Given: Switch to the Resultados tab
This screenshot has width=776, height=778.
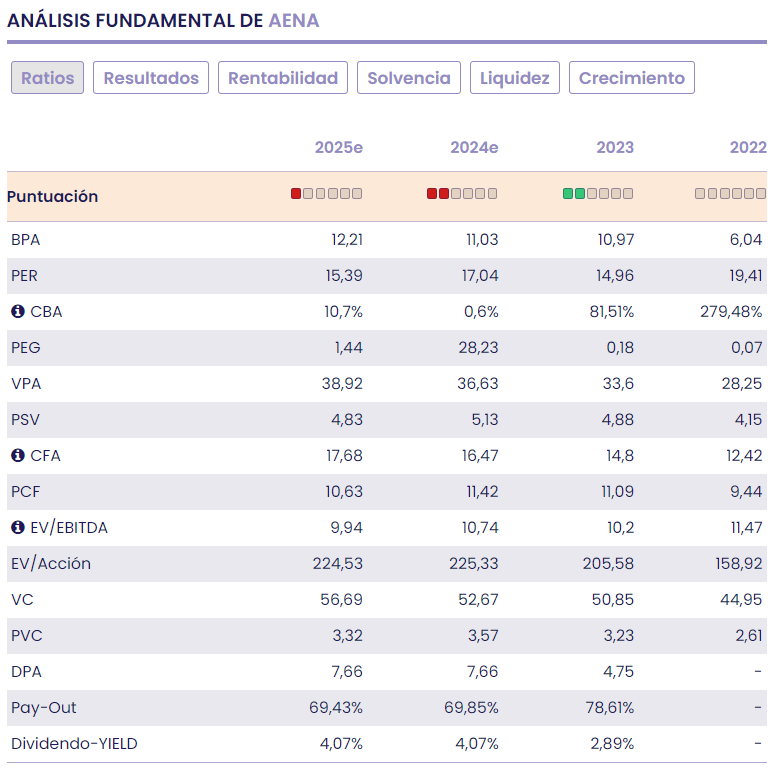Looking at the screenshot, I should [x=151, y=78].
